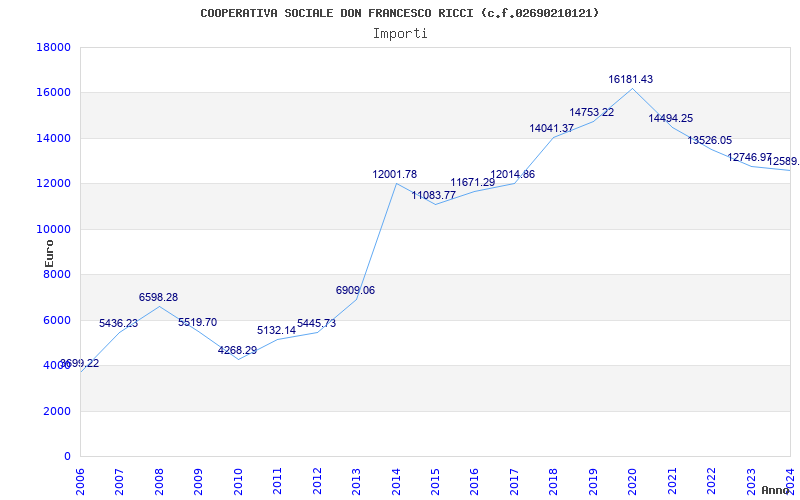Click the 2015 year label

pos(435,482)
